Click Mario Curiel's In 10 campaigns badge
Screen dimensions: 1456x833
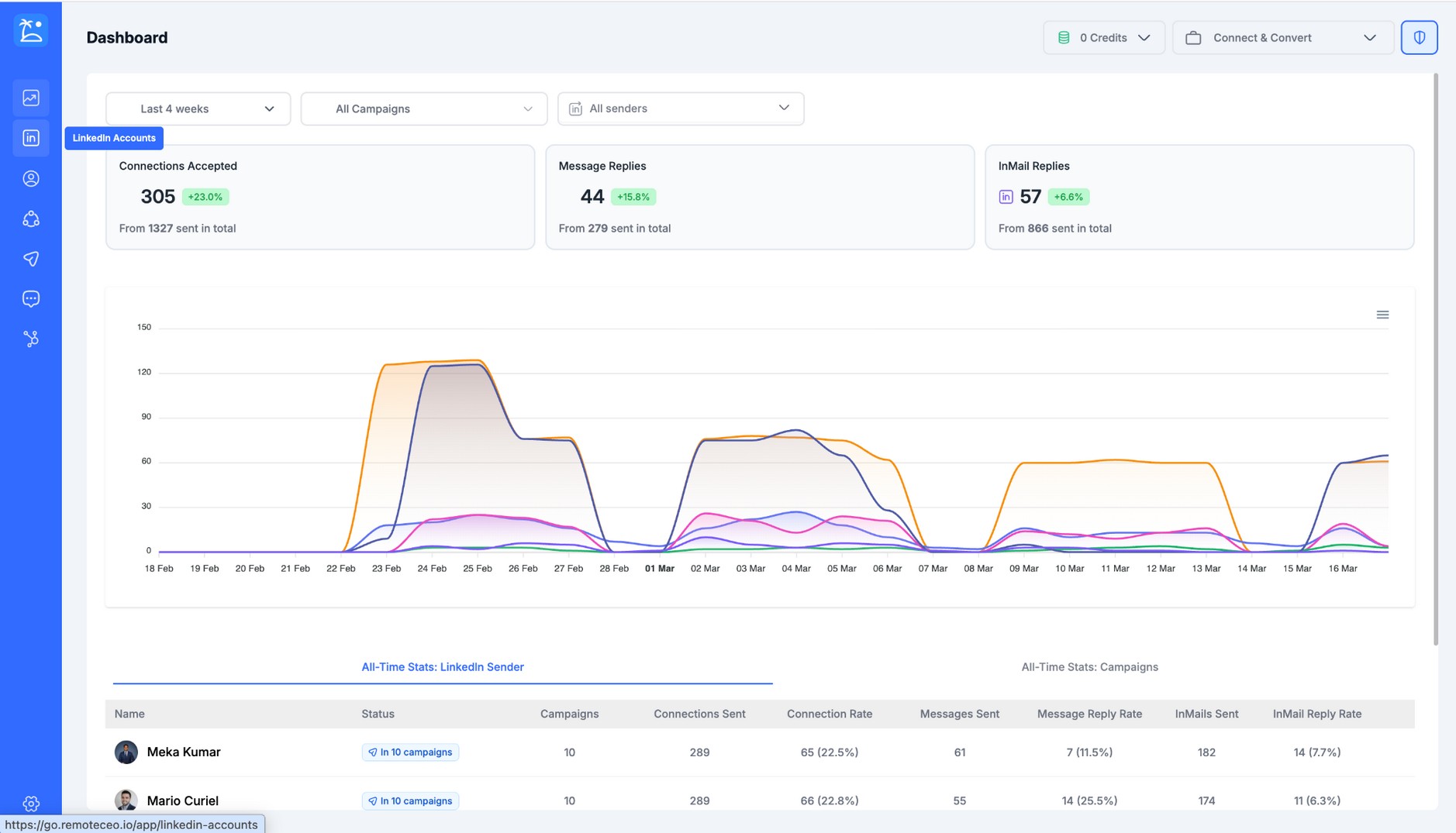(x=410, y=800)
